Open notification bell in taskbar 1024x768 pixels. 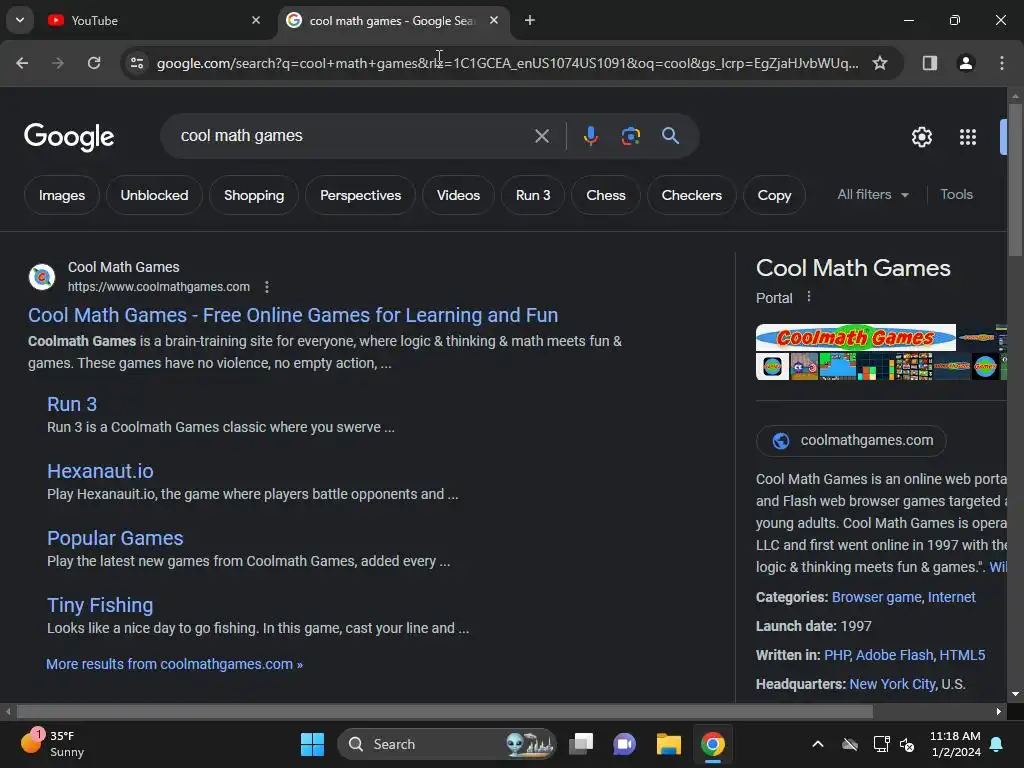(x=996, y=744)
